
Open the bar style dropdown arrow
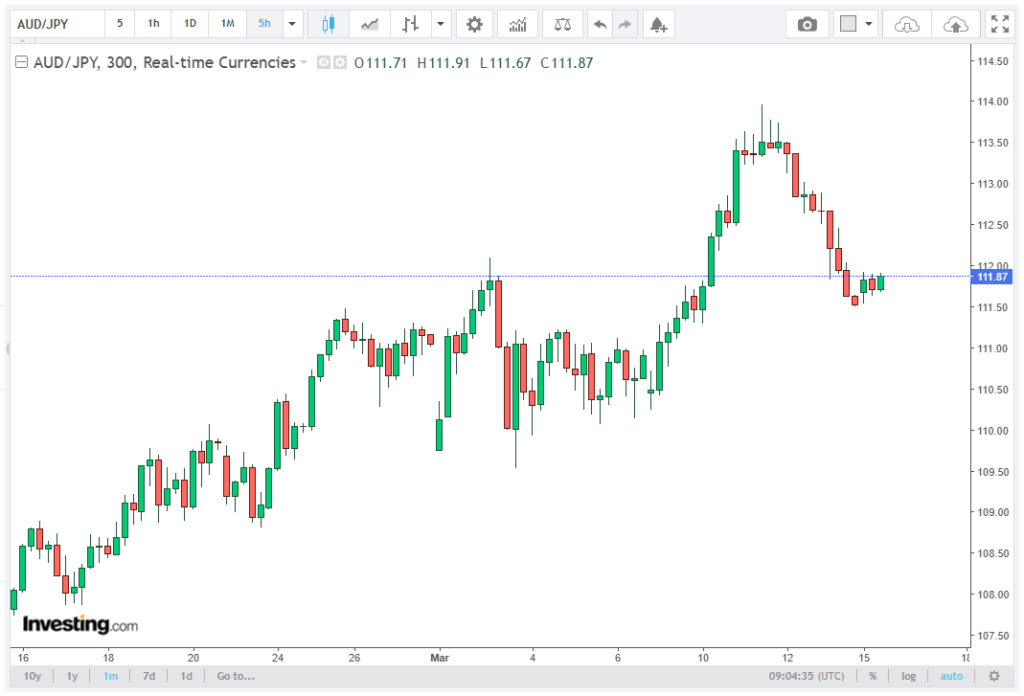click(441, 24)
